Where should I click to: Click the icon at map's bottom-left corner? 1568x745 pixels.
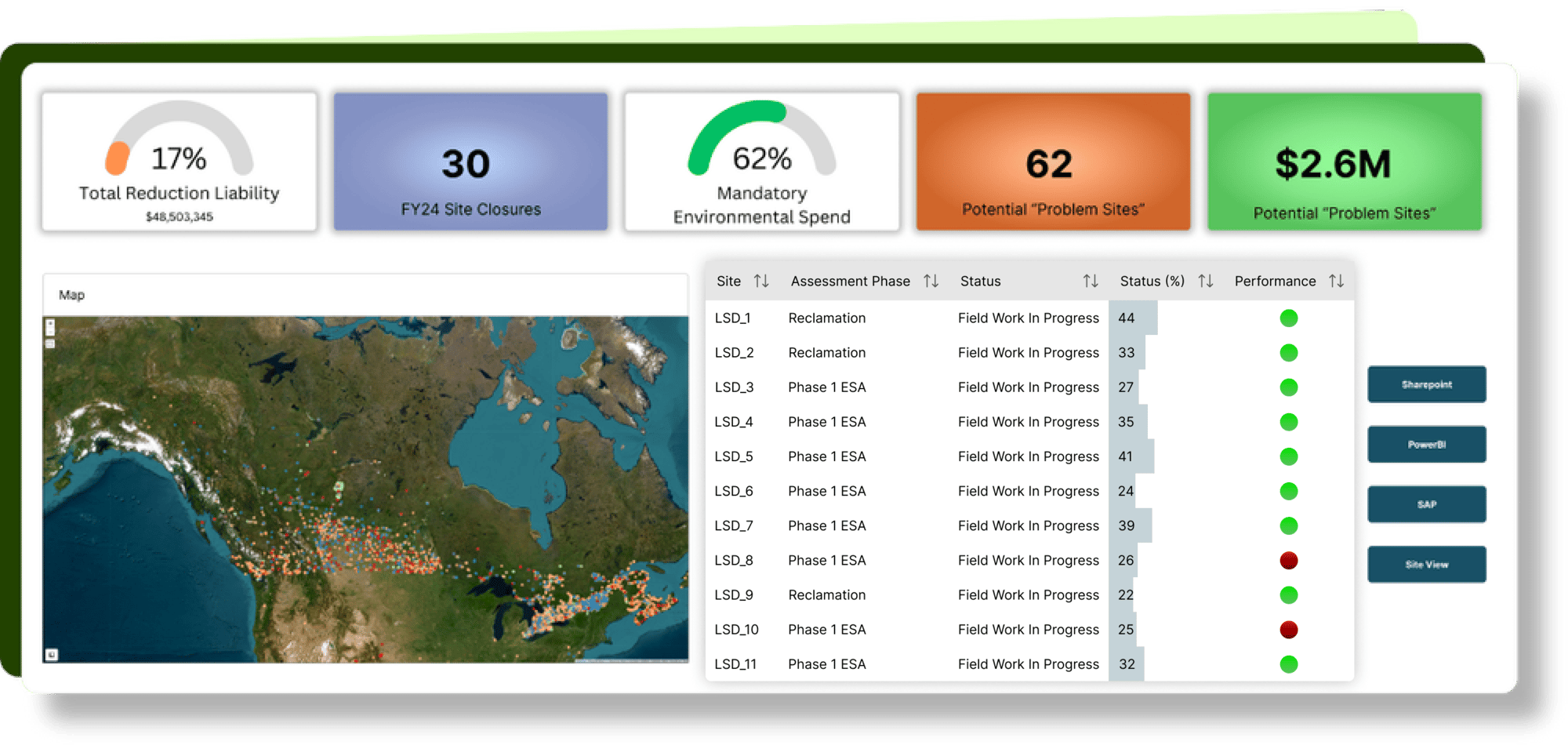[52, 654]
